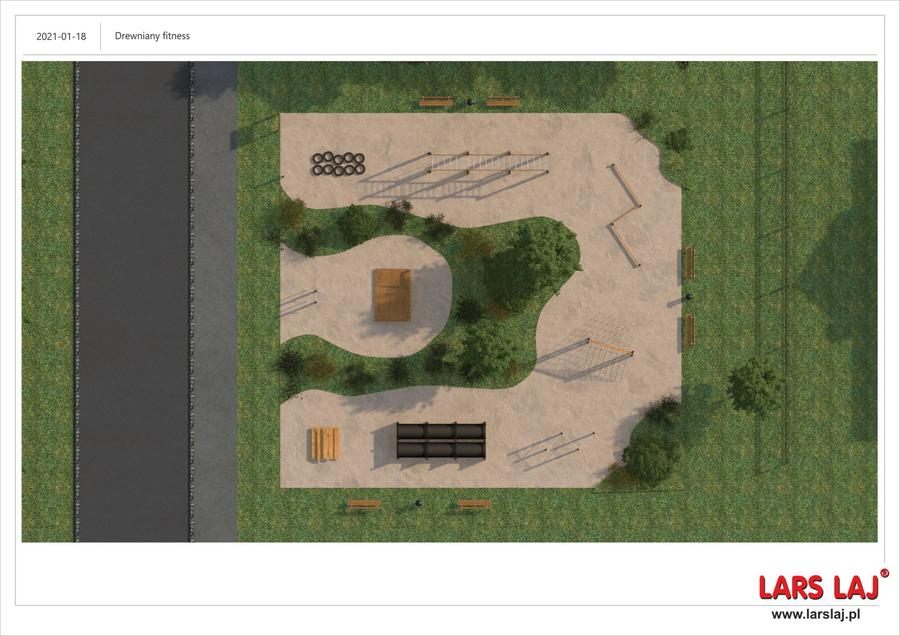The width and height of the screenshot is (900, 636).
Task: Click the top-left bench above the sand area
Action: point(436,101)
